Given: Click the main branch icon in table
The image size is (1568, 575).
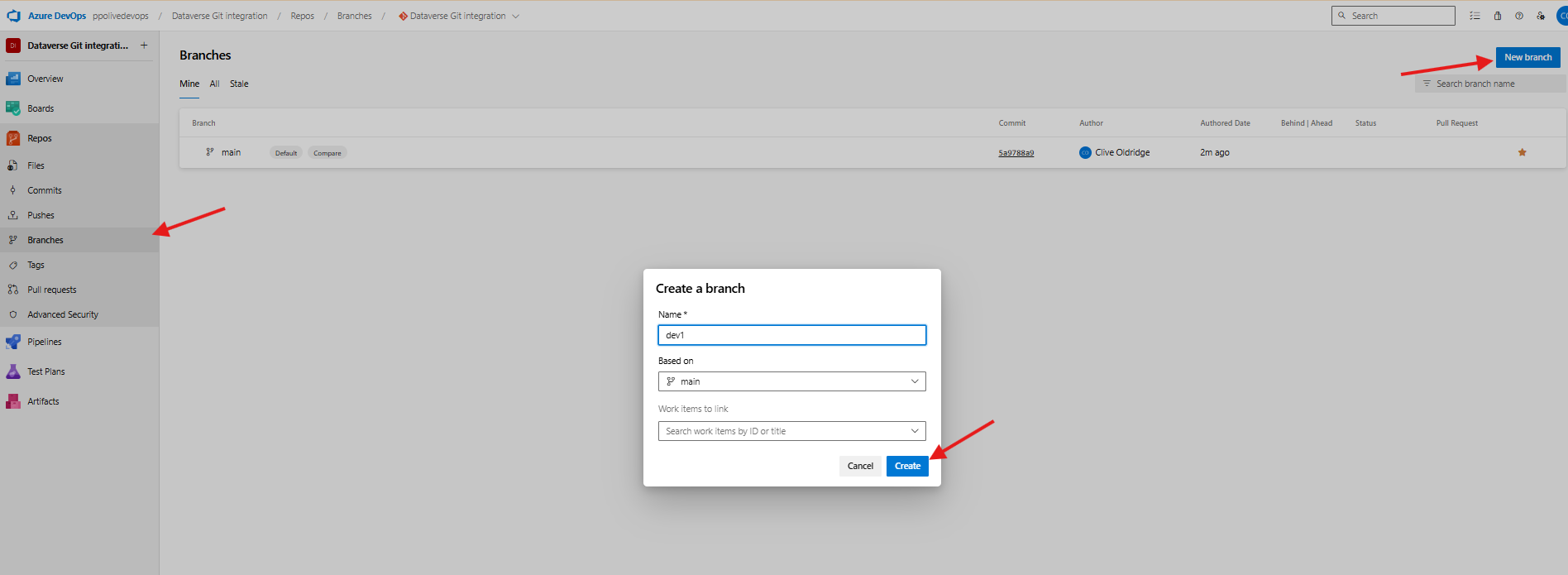Looking at the screenshot, I should tap(210, 152).
